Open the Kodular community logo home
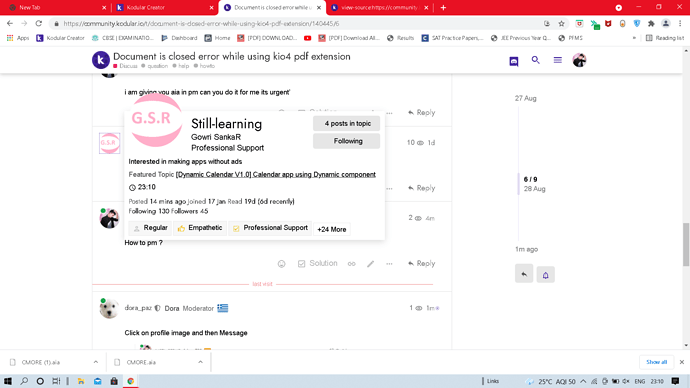This screenshot has width=690, height=388. tap(101, 60)
